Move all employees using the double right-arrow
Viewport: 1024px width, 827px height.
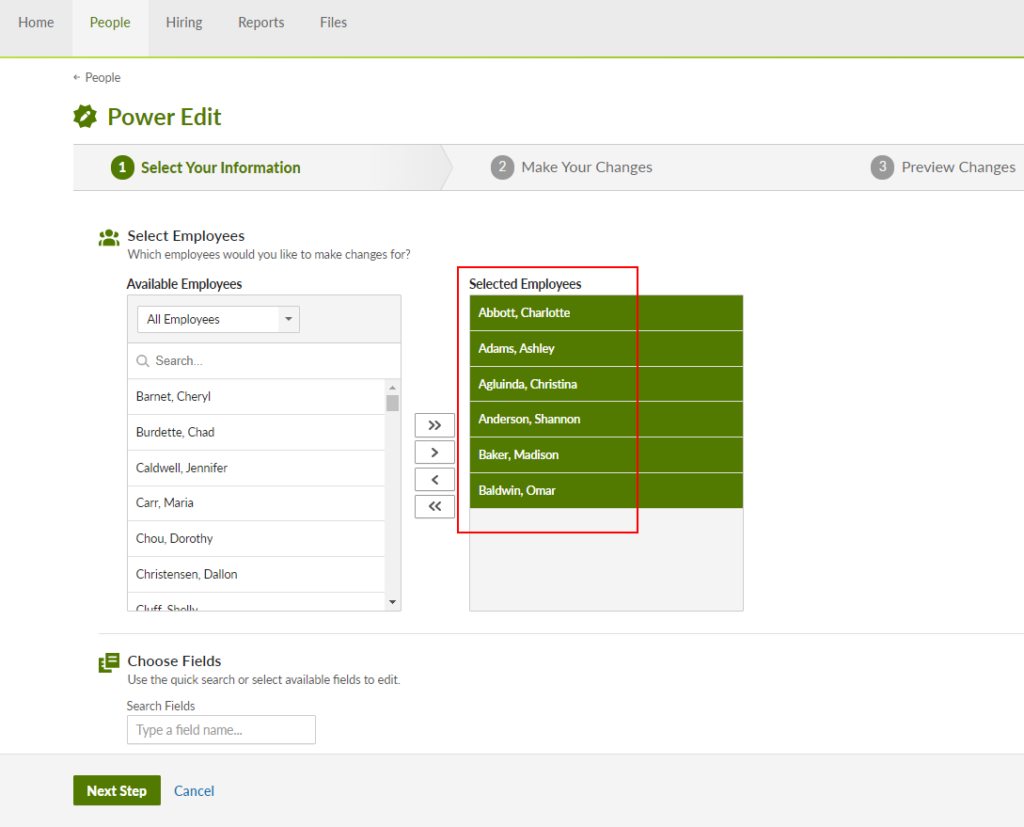[x=434, y=425]
